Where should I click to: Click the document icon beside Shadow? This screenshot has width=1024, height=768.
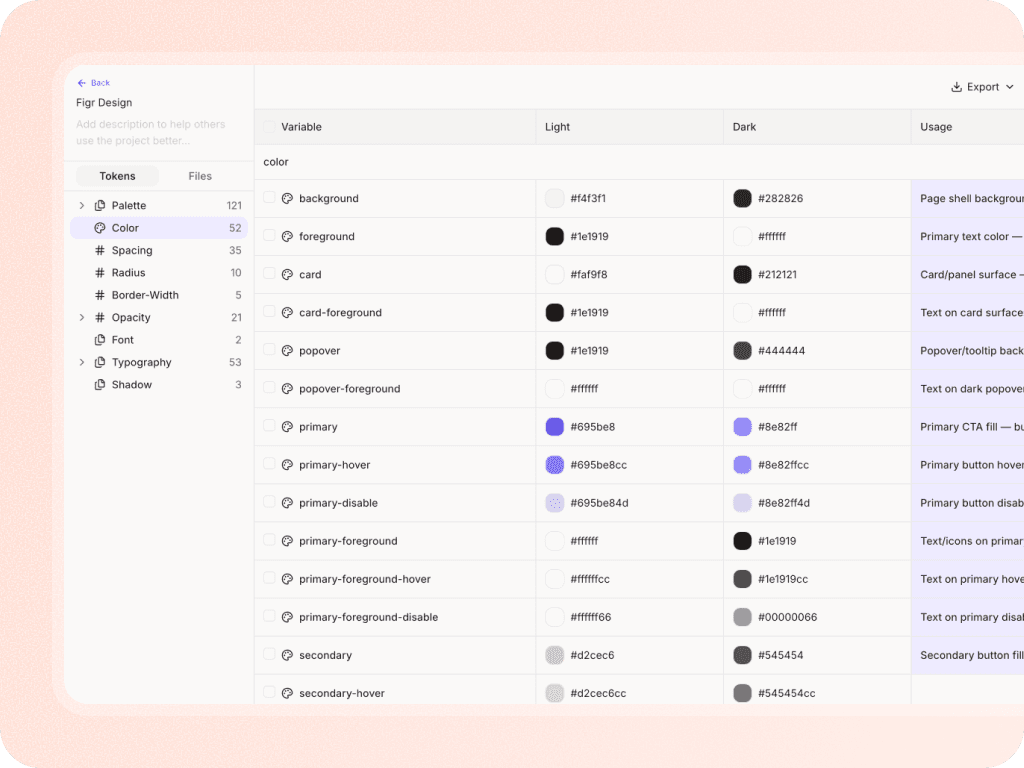click(x=100, y=385)
